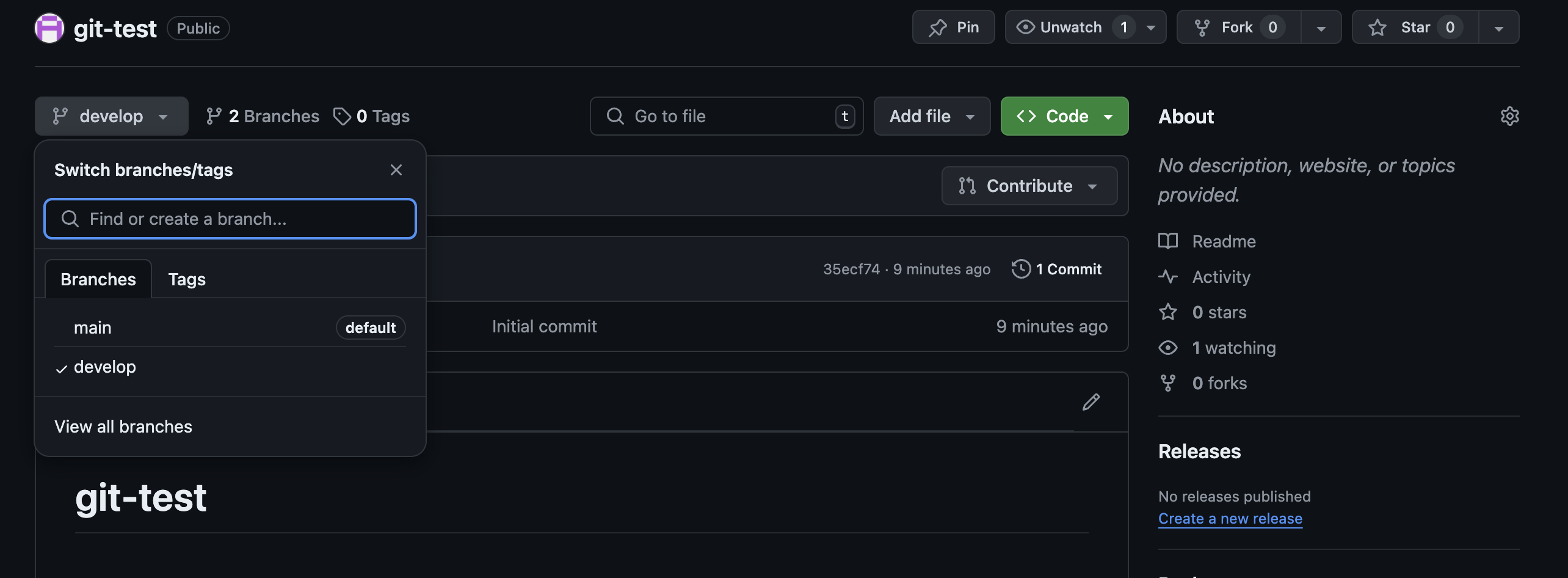Click the fork icon beside 0 forks

tap(1168, 383)
